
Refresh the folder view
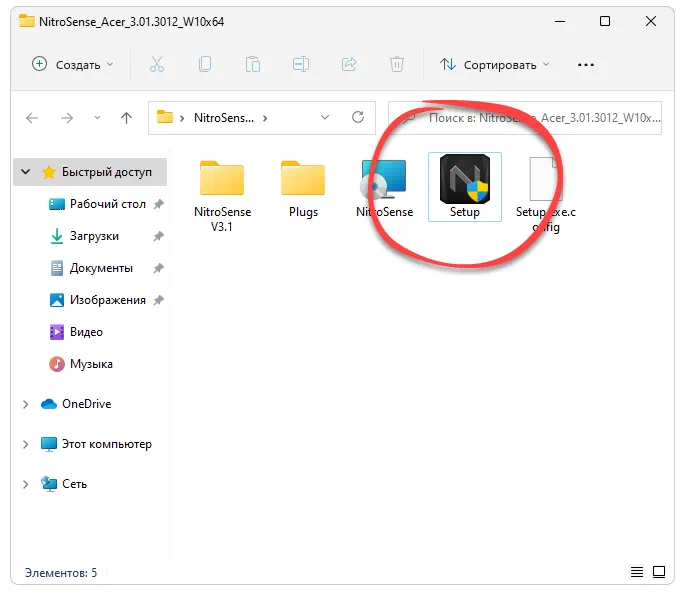358,117
